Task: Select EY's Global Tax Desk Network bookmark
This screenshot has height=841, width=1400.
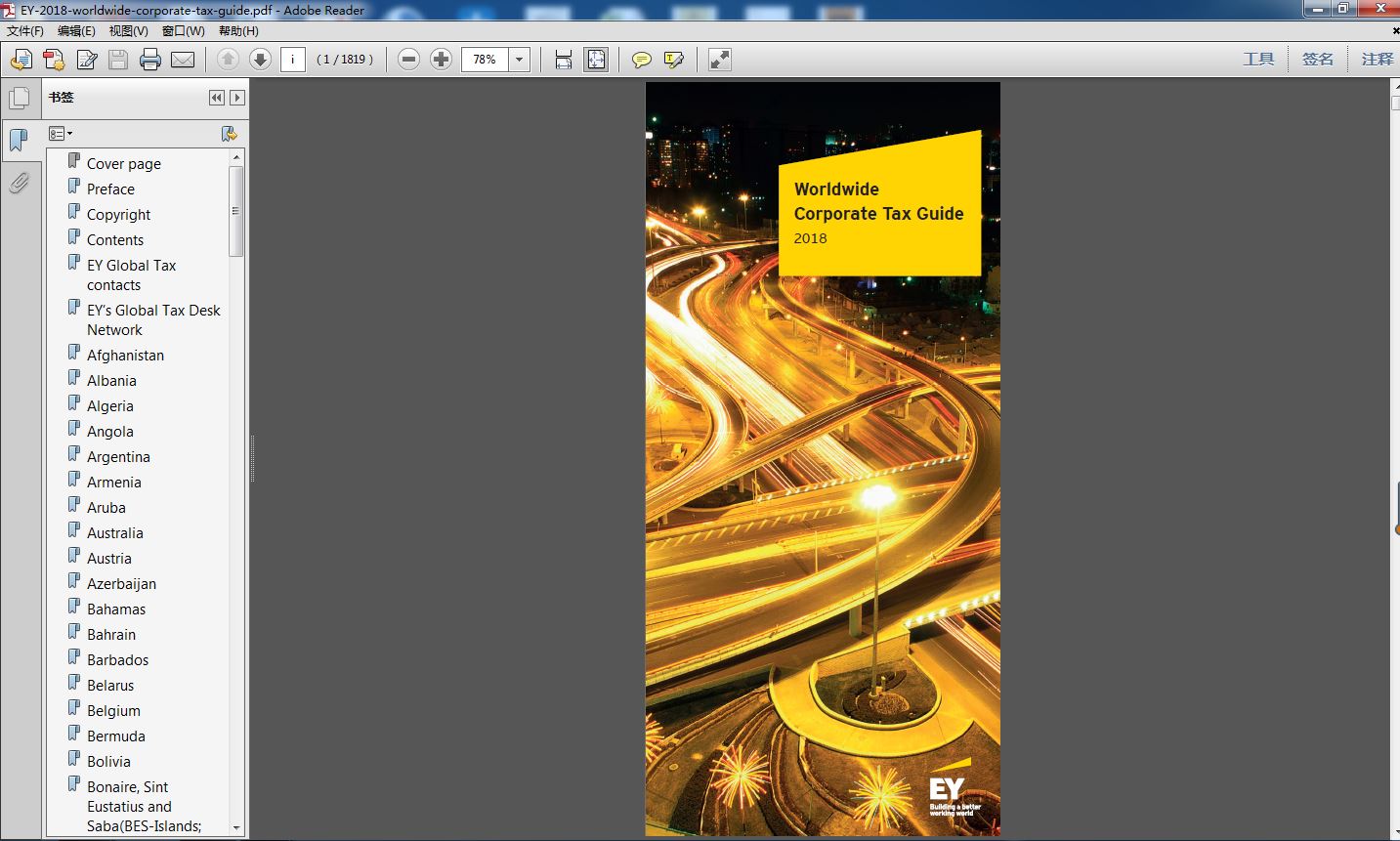Action: pyautogui.click(x=153, y=320)
